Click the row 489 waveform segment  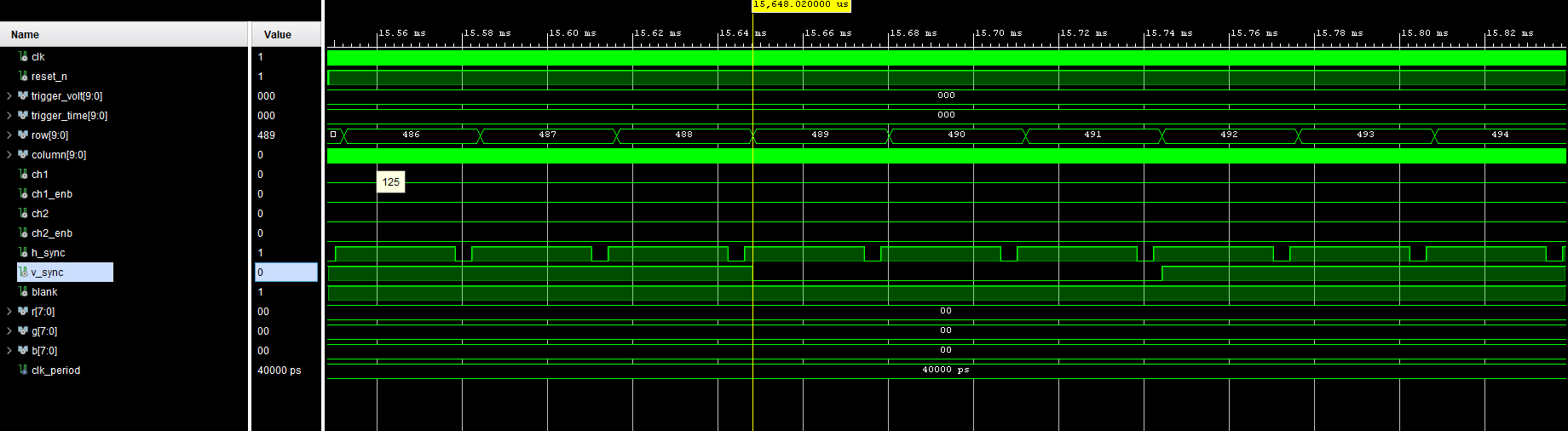821,135
